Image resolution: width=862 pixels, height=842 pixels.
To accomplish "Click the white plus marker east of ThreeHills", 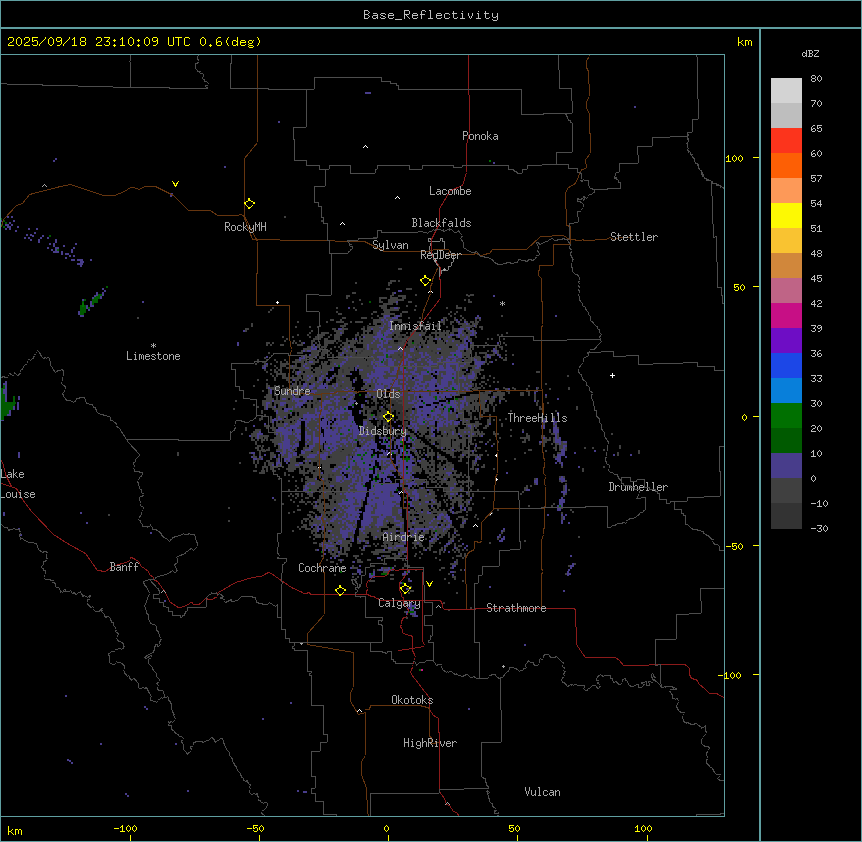I will click(612, 375).
